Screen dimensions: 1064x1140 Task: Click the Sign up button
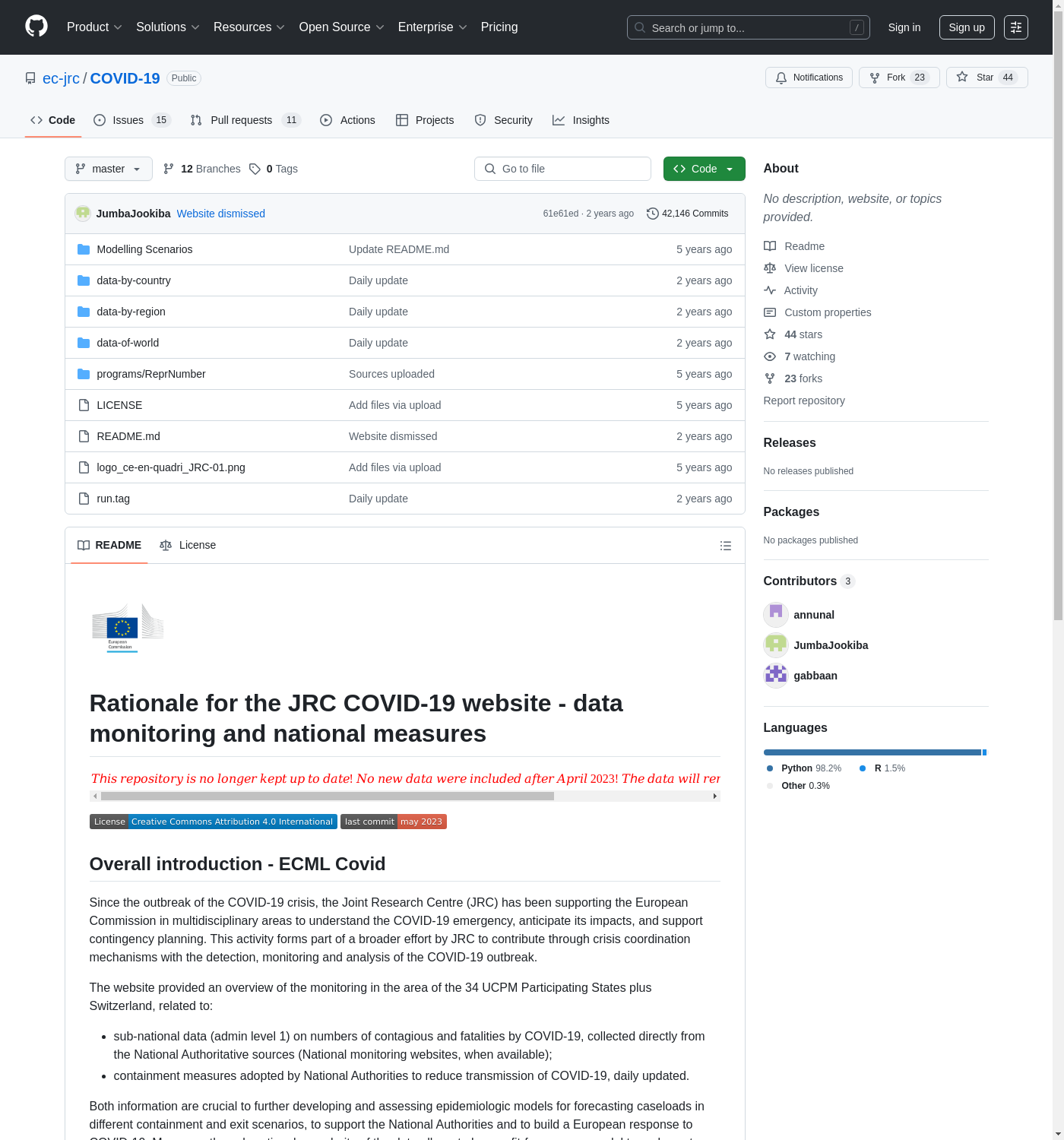(966, 27)
